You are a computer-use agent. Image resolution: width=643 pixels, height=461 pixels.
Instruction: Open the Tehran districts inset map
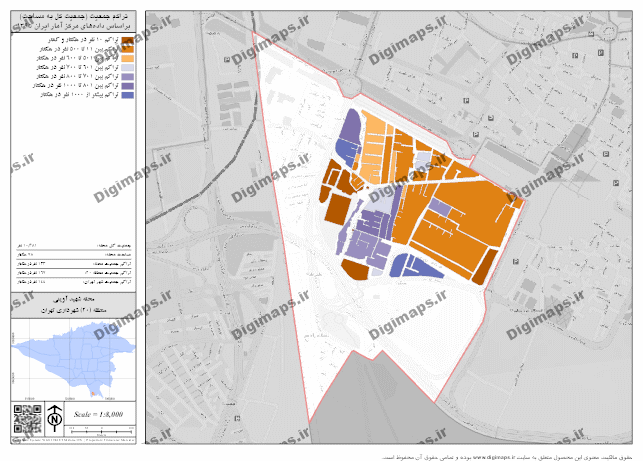73,360
